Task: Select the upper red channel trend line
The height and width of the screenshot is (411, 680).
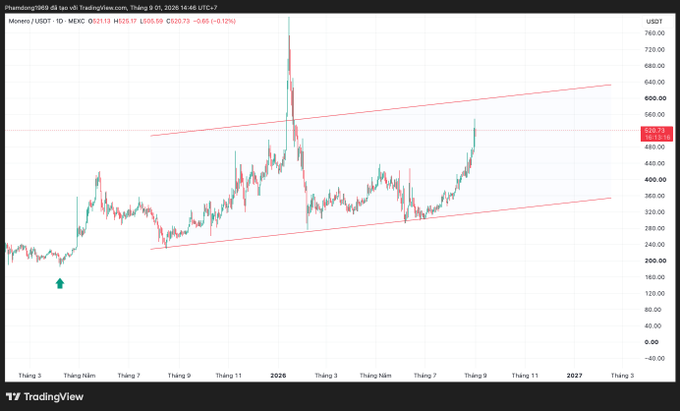Action: (381, 110)
